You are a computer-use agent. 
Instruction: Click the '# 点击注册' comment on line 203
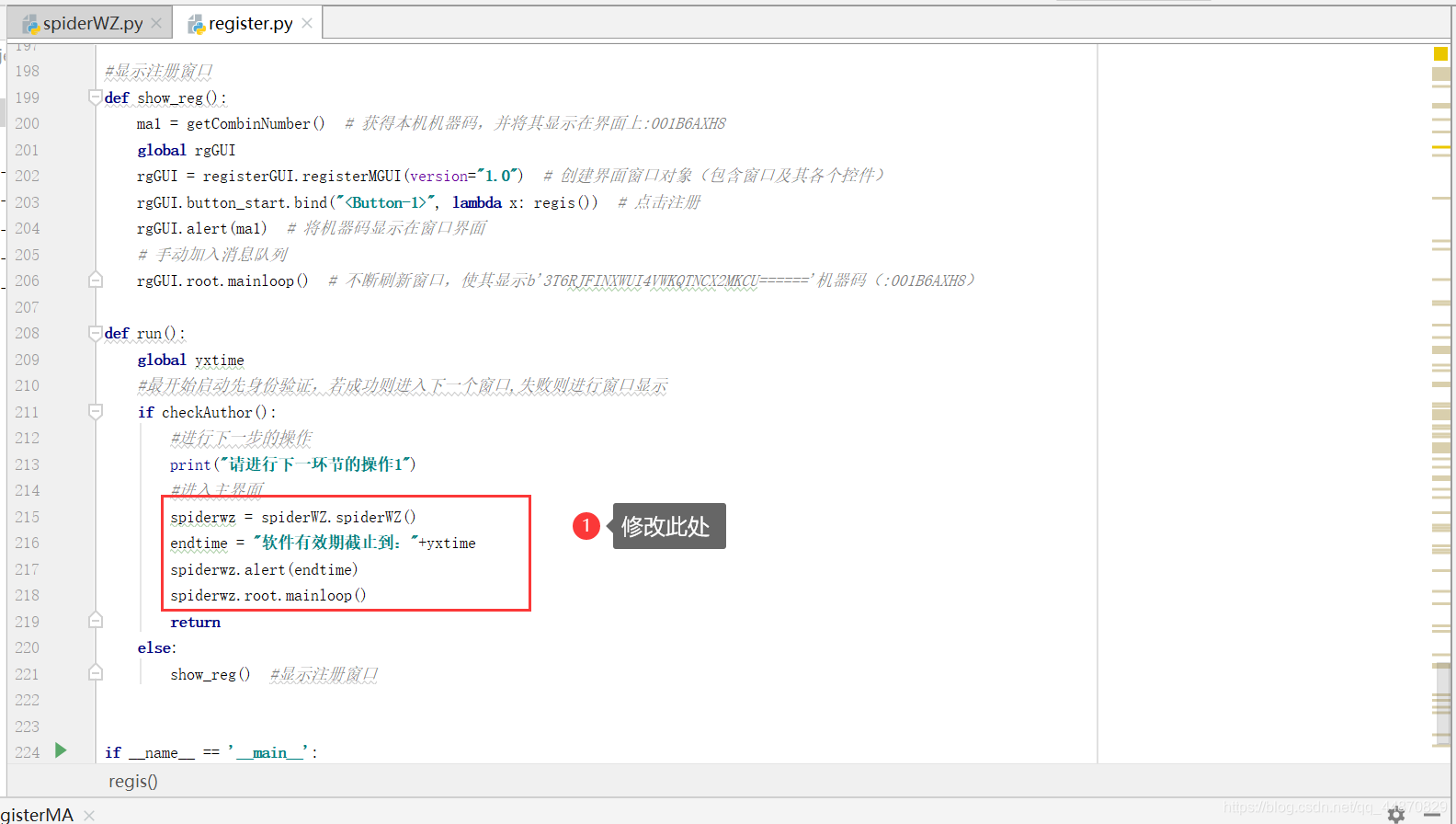(659, 202)
